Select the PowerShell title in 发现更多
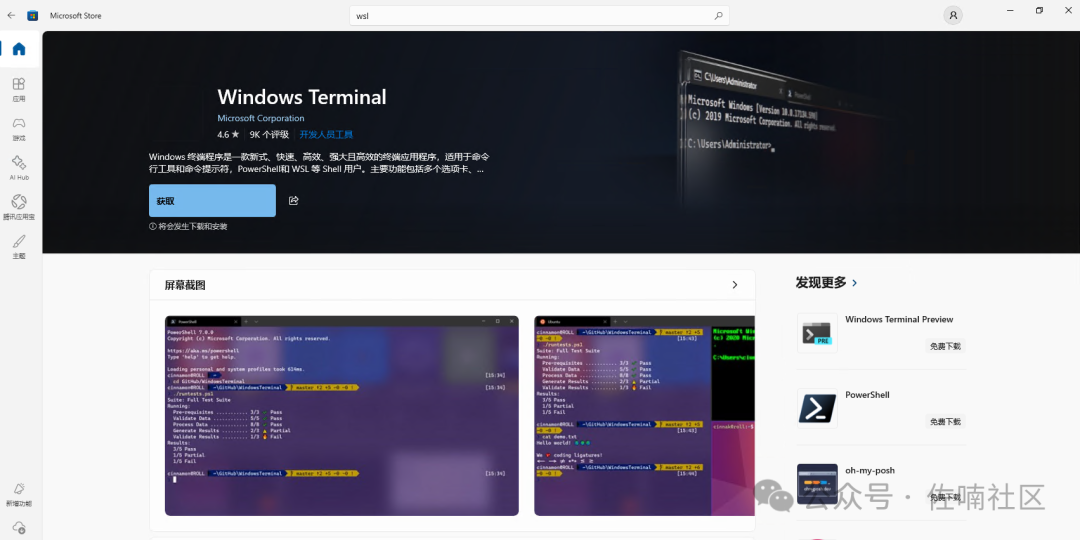 tap(867, 395)
